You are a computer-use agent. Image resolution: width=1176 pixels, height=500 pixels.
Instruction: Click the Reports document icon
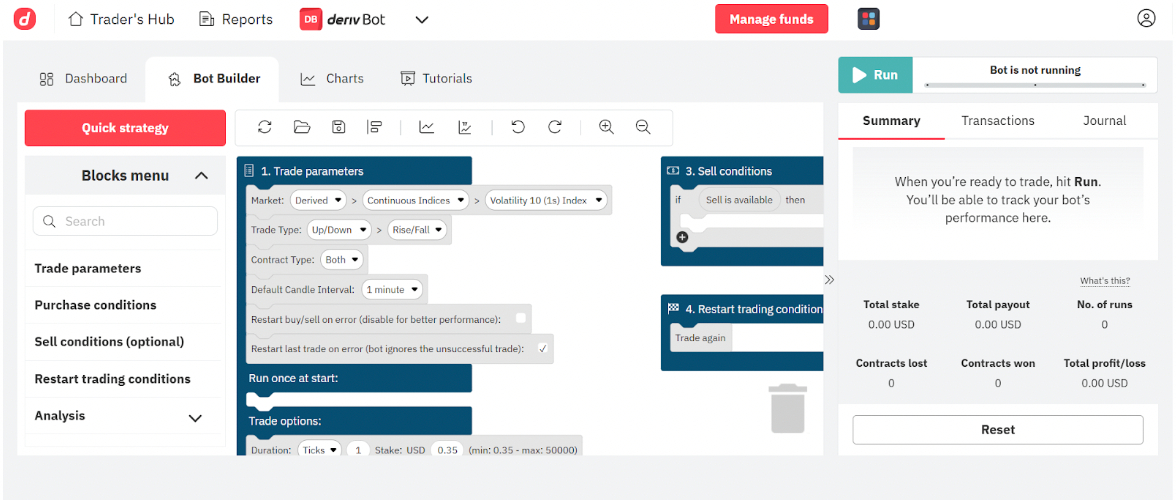coord(206,19)
